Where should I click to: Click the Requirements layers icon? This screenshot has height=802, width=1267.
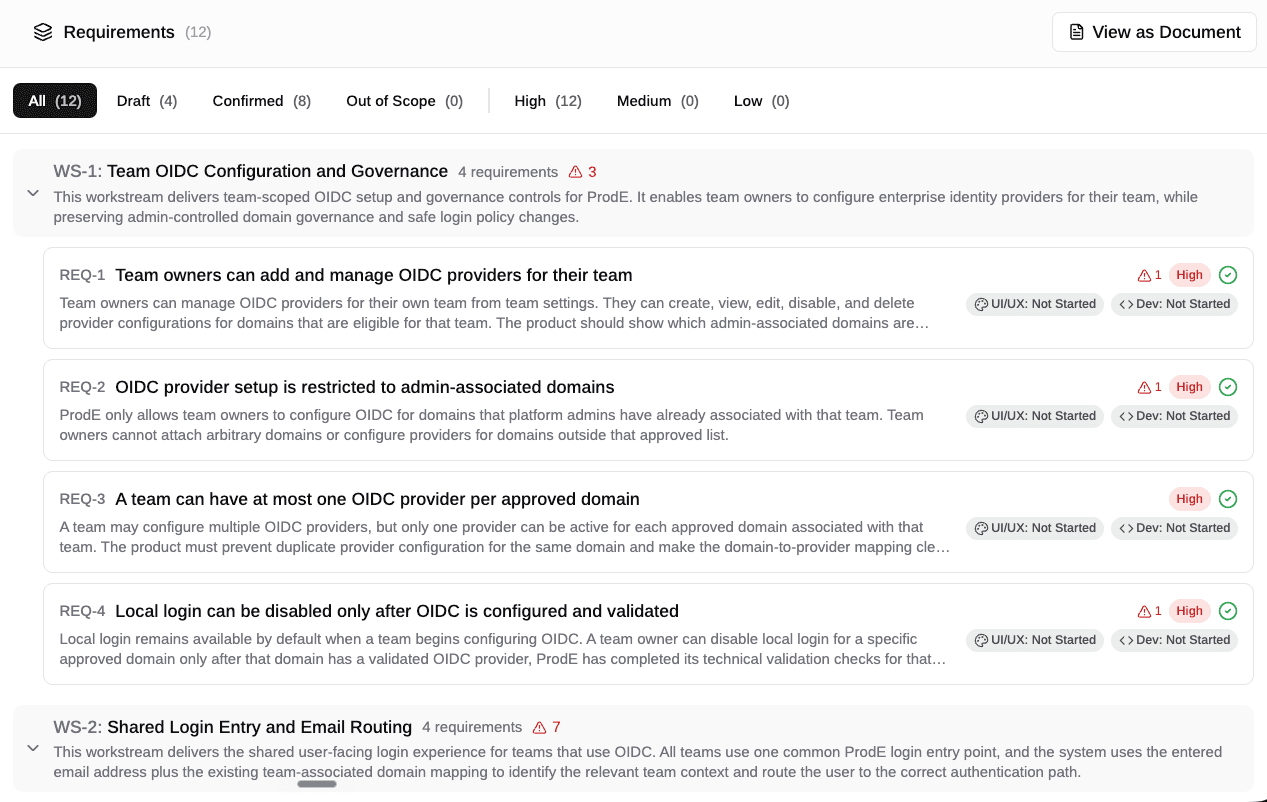(x=42, y=32)
